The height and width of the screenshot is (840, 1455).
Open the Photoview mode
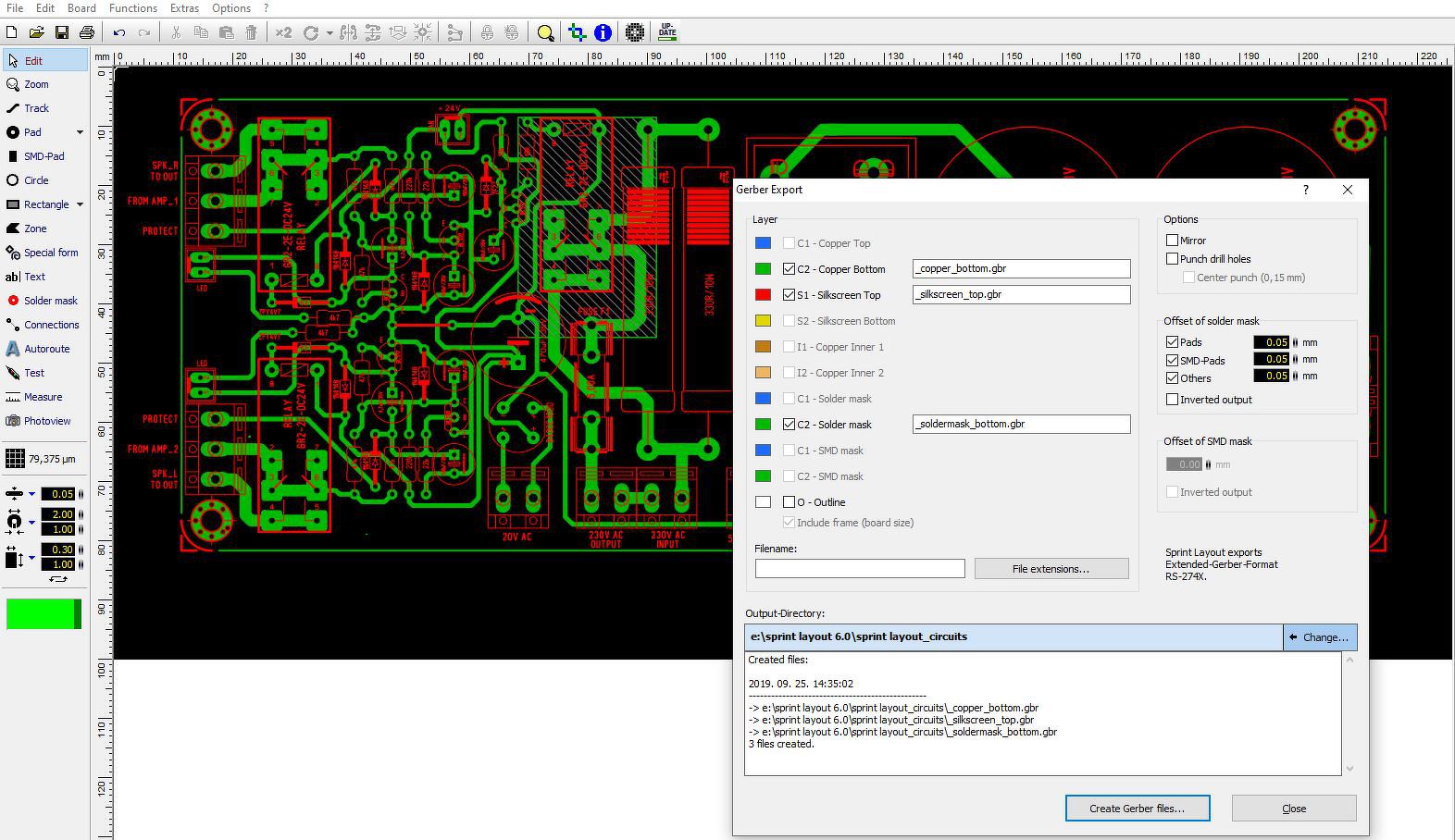44,421
